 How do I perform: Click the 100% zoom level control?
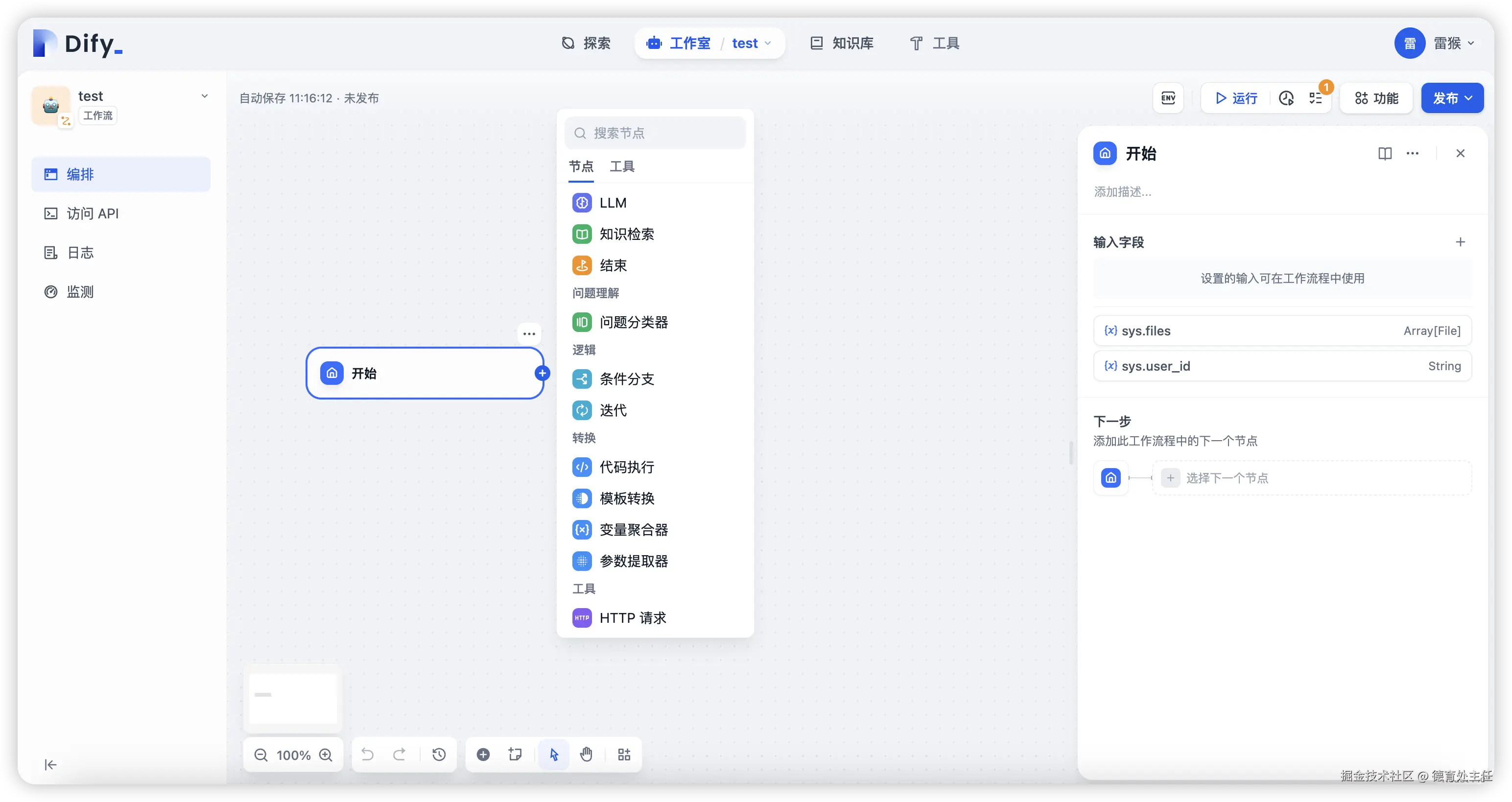click(x=293, y=755)
